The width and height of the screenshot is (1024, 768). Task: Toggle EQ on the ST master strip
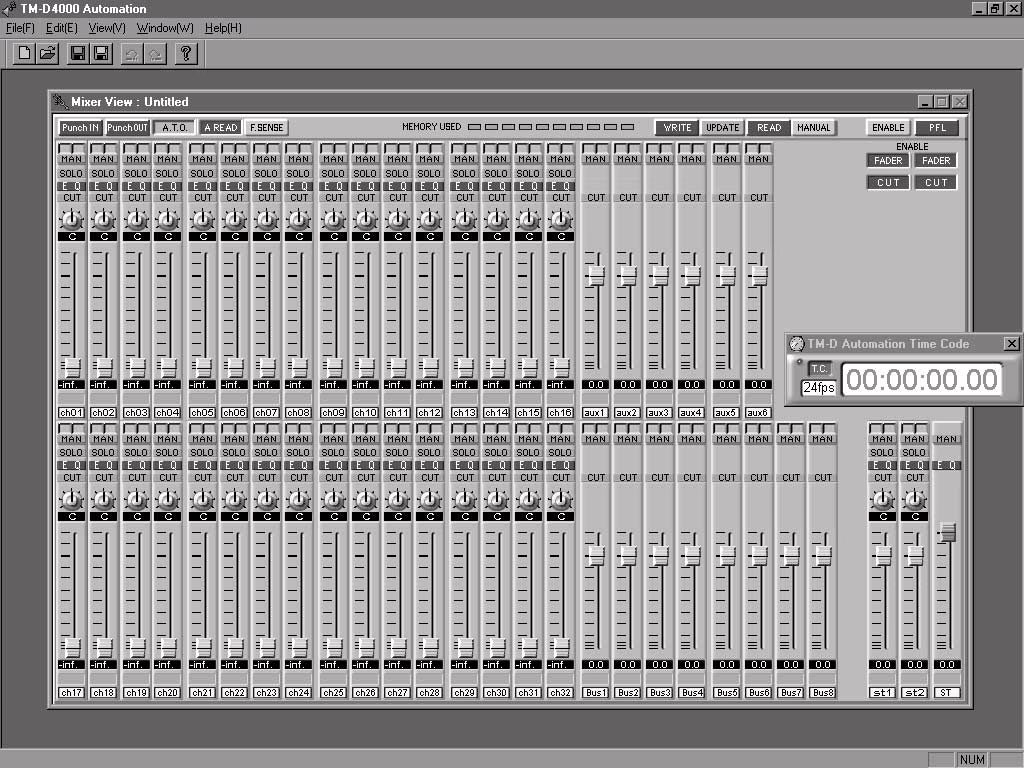tap(946, 466)
